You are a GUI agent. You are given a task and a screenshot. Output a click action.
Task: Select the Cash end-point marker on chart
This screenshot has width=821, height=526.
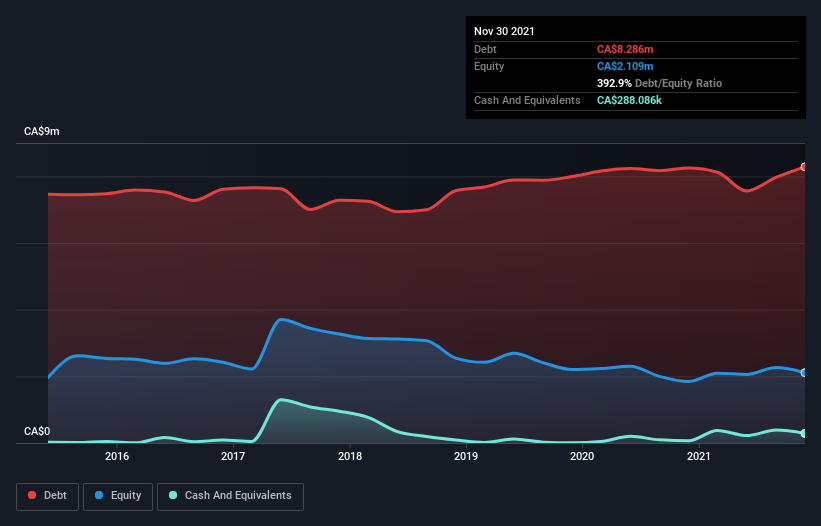coord(804,433)
